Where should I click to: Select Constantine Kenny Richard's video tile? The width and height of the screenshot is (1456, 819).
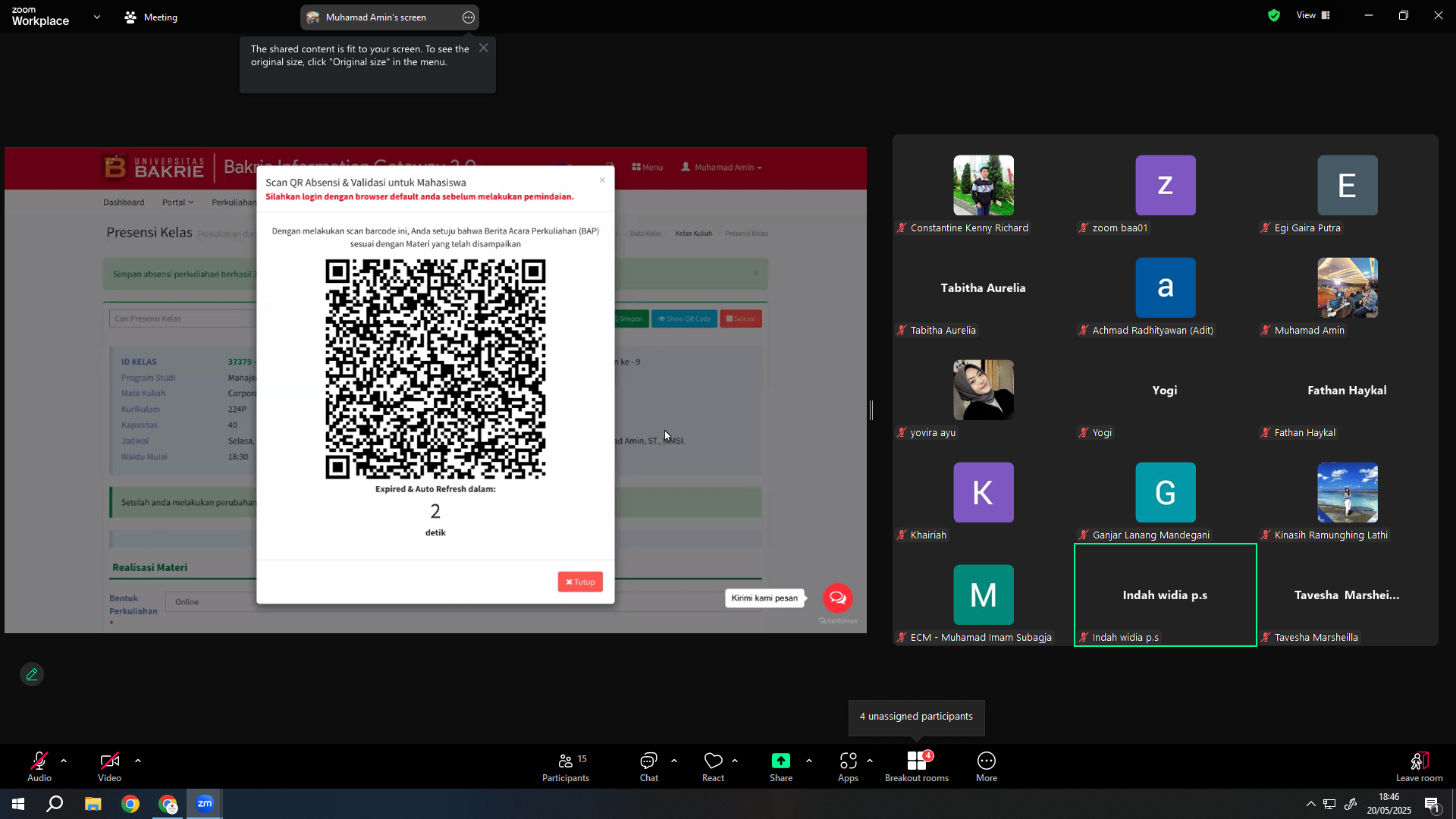tap(984, 186)
